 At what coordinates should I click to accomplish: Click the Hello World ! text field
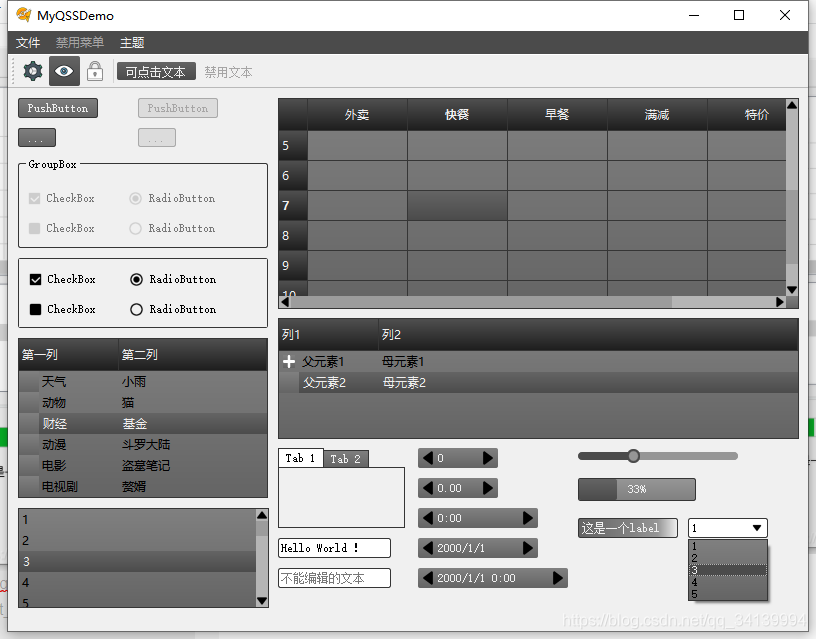click(x=334, y=548)
